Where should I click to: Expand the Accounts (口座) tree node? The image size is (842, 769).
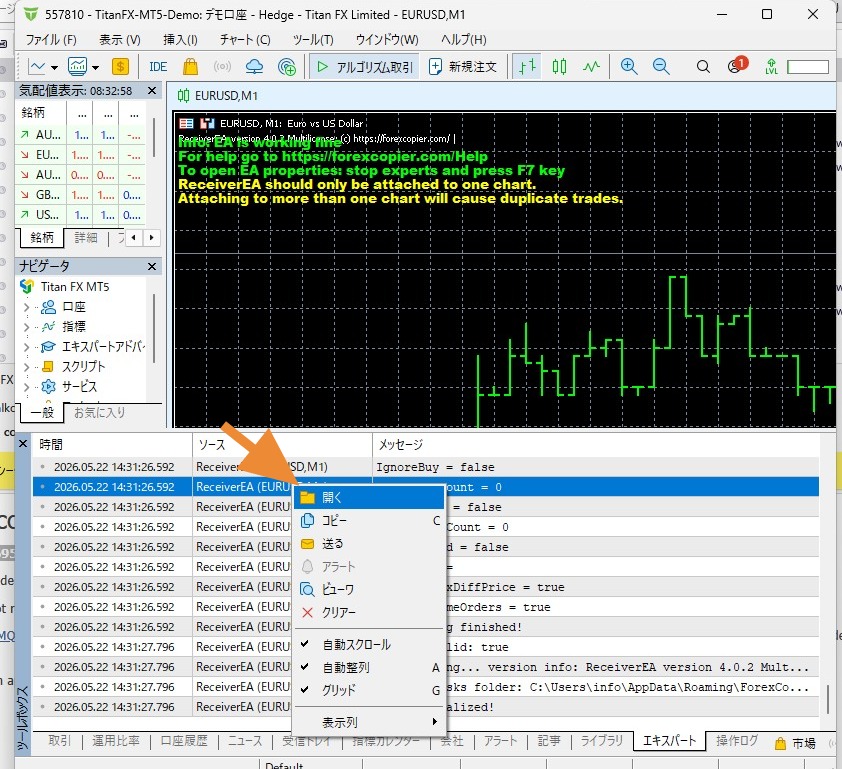(x=26, y=307)
